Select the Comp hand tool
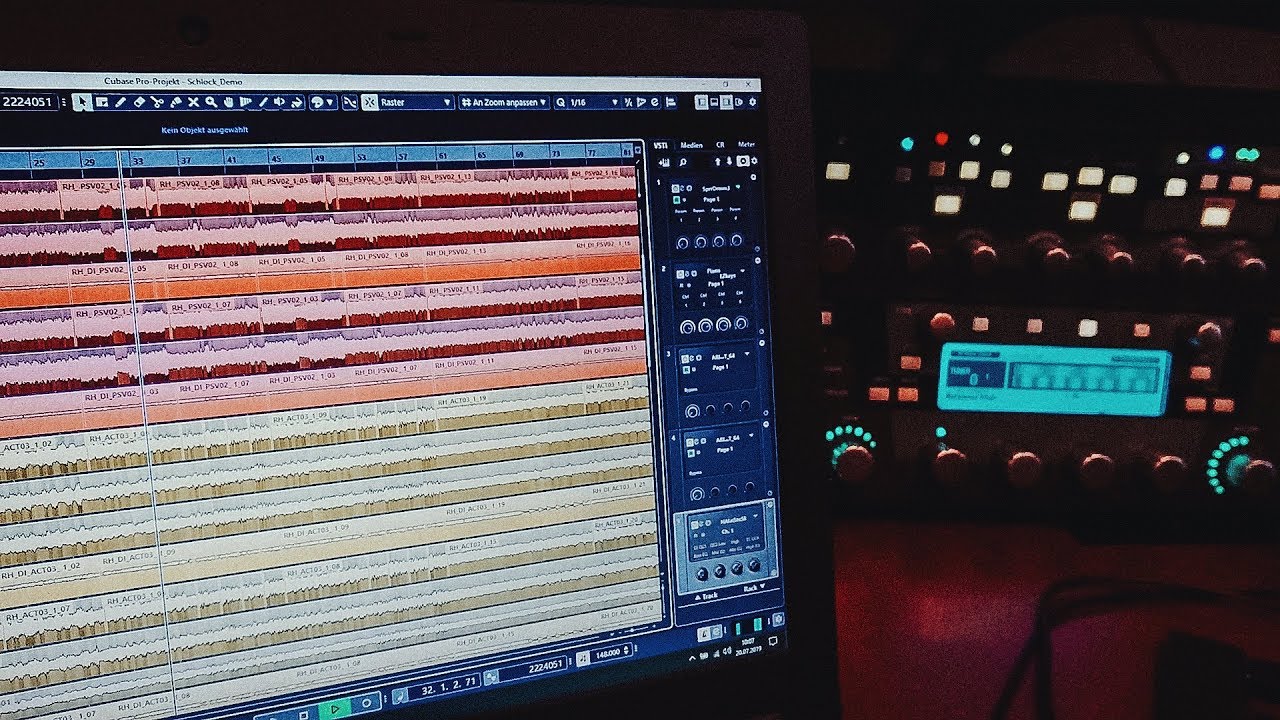The height and width of the screenshot is (720, 1280). pyautogui.click(x=229, y=102)
